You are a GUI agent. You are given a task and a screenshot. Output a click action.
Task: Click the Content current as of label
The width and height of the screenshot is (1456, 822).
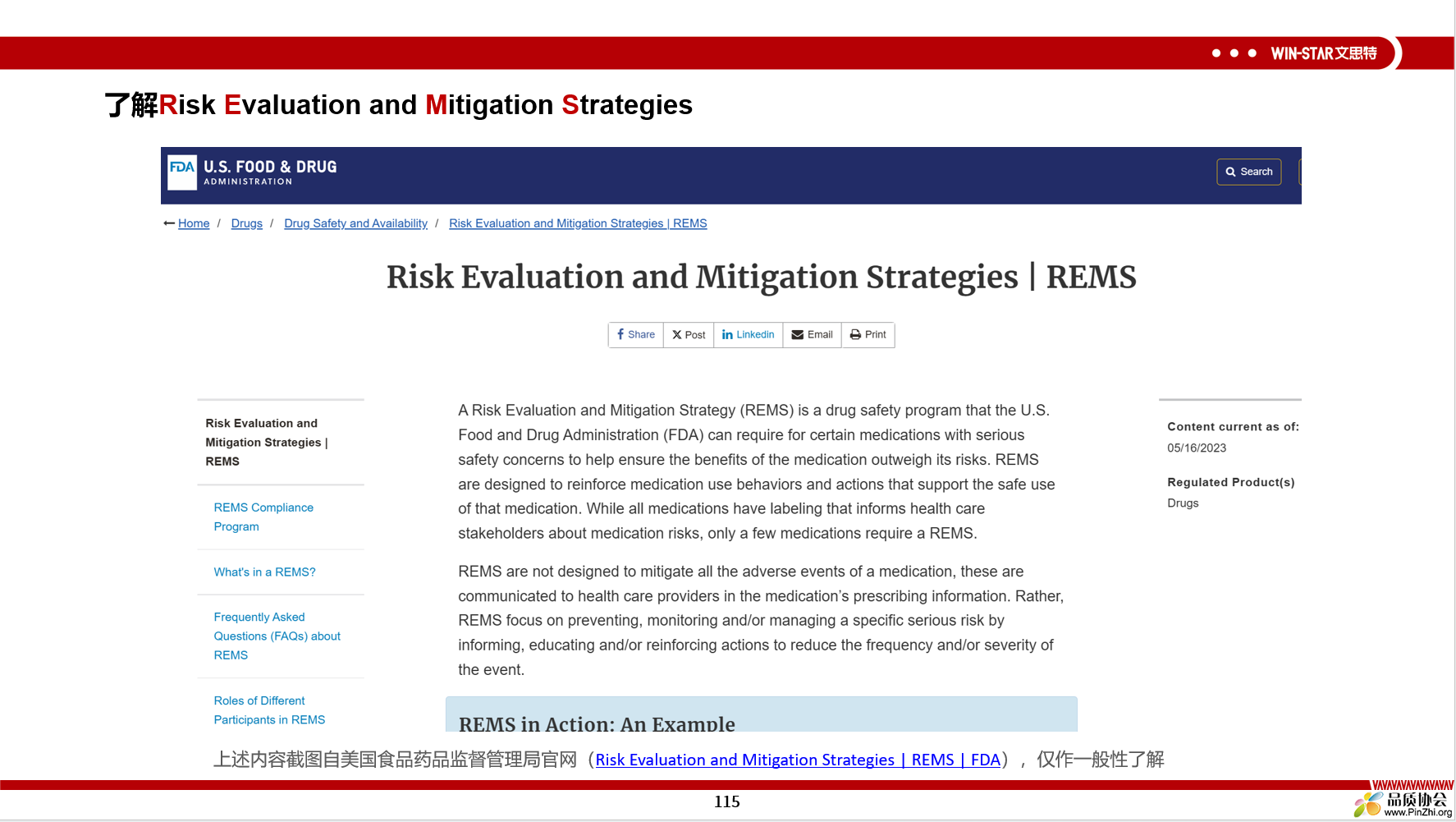[x=1233, y=427]
